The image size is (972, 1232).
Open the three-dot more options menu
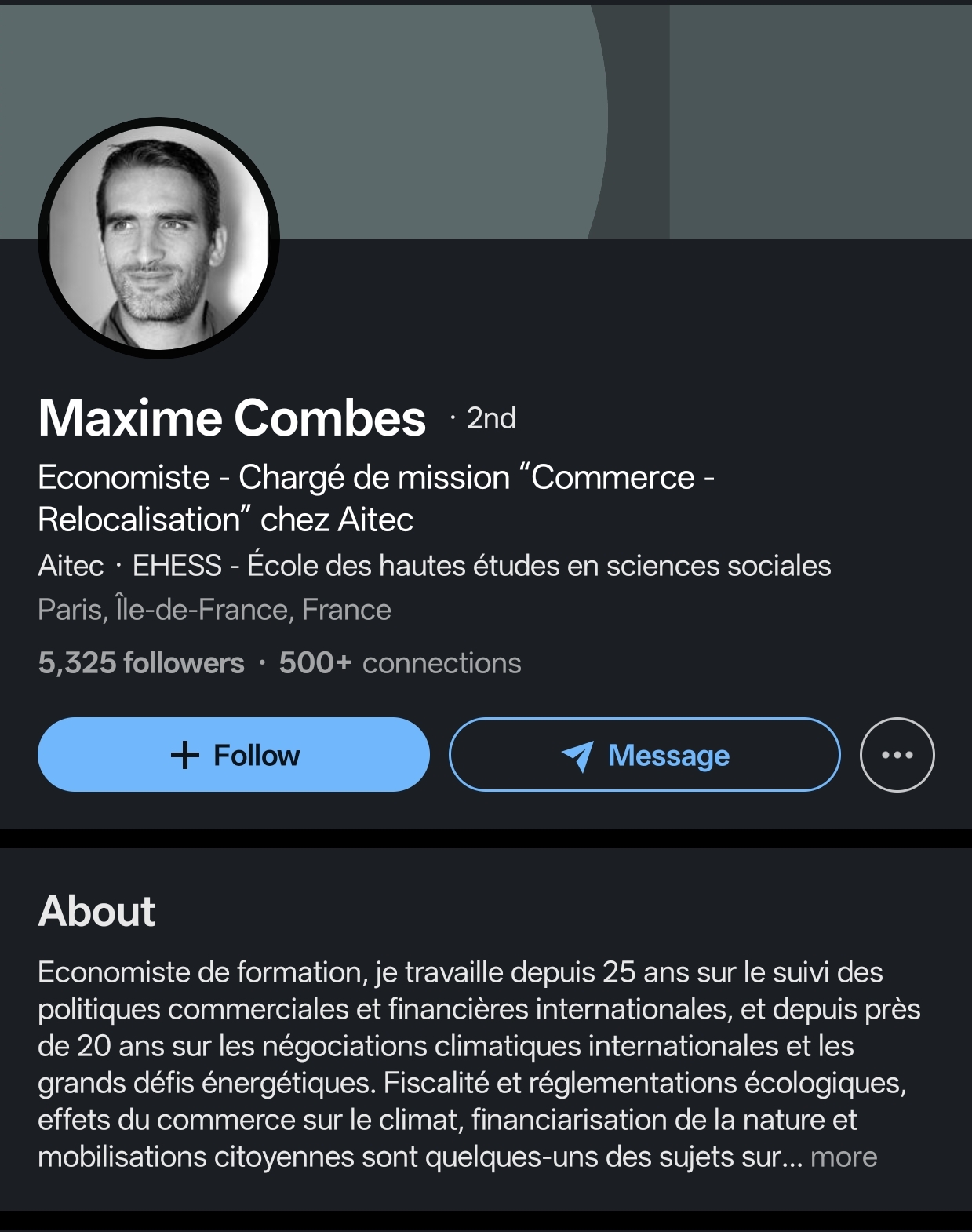click(897, 755)
